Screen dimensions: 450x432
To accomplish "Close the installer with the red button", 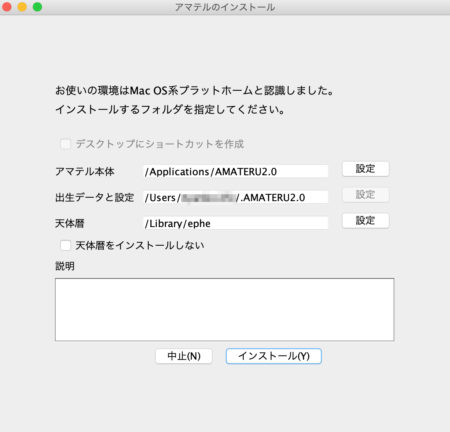I will click(7, 7).
